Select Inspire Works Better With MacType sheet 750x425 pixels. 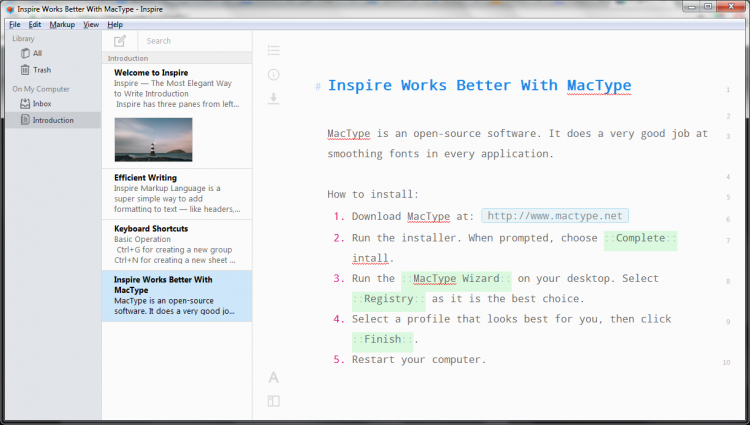[x=177, y=296]
